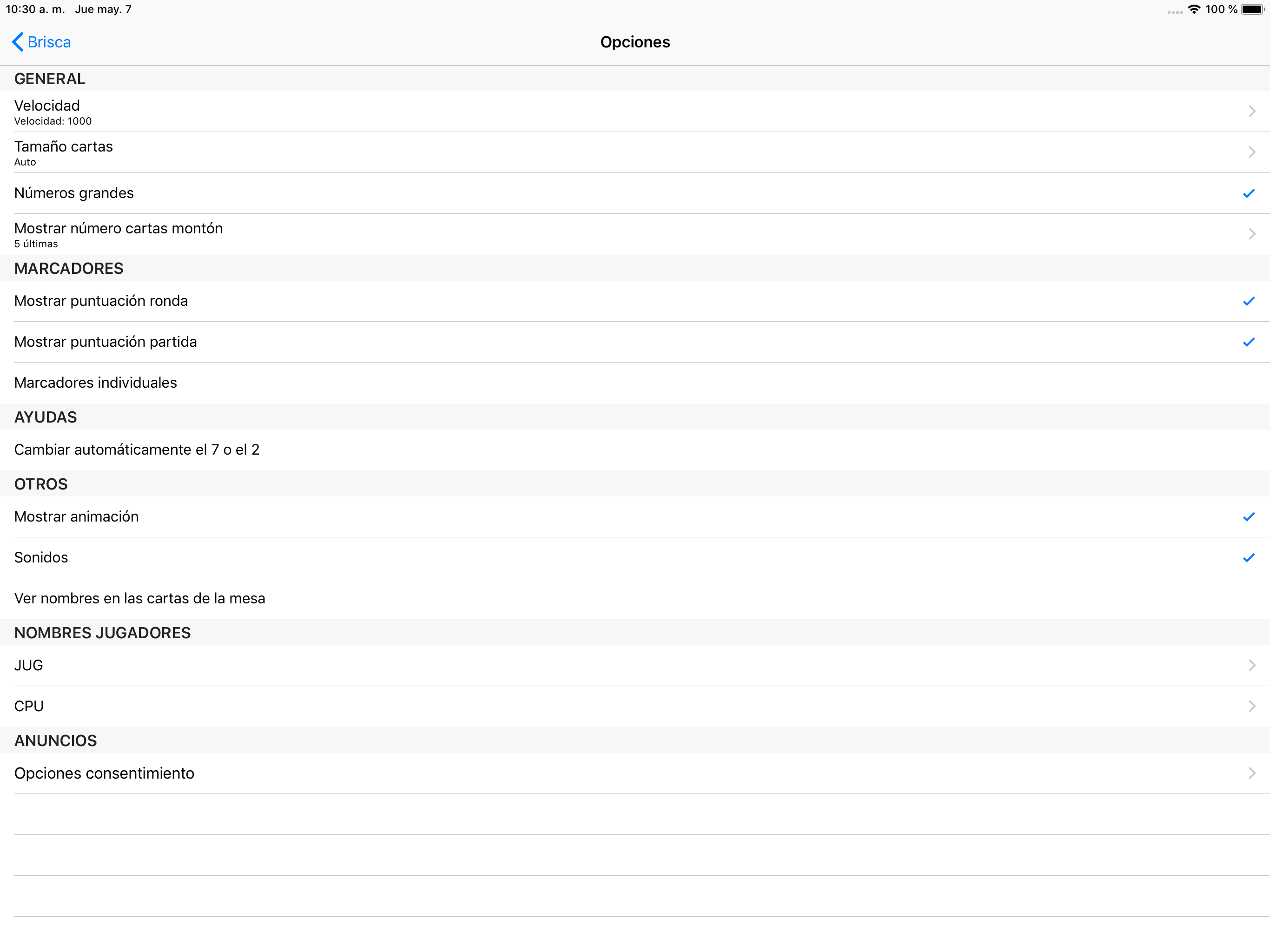
Task: Tap the chevron on the JUG row
Action: (1251, 665)
